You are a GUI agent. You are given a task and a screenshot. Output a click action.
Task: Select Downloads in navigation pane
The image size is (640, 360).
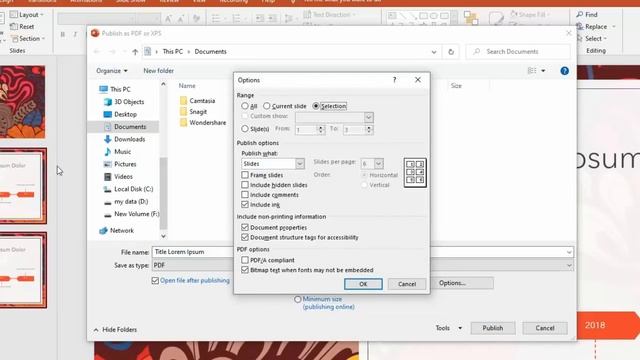point(124,139)
